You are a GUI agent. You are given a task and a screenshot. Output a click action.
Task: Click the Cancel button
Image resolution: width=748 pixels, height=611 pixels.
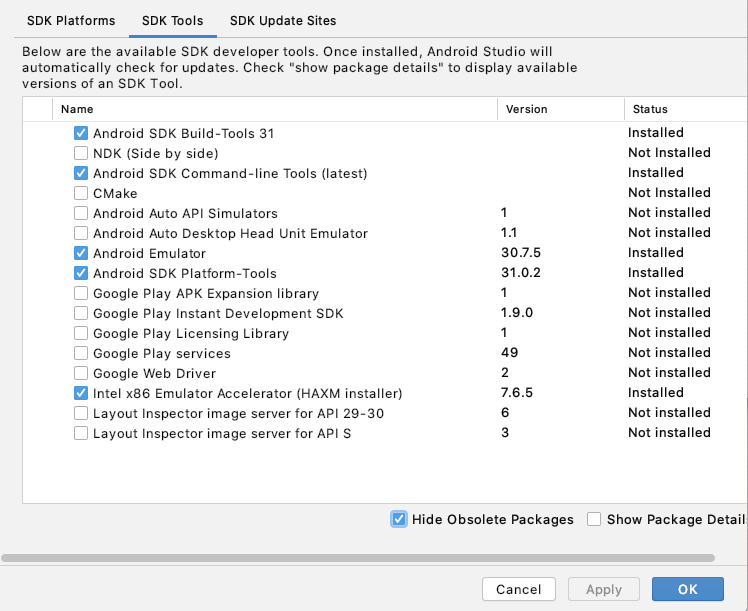click(x=518, y=589)
